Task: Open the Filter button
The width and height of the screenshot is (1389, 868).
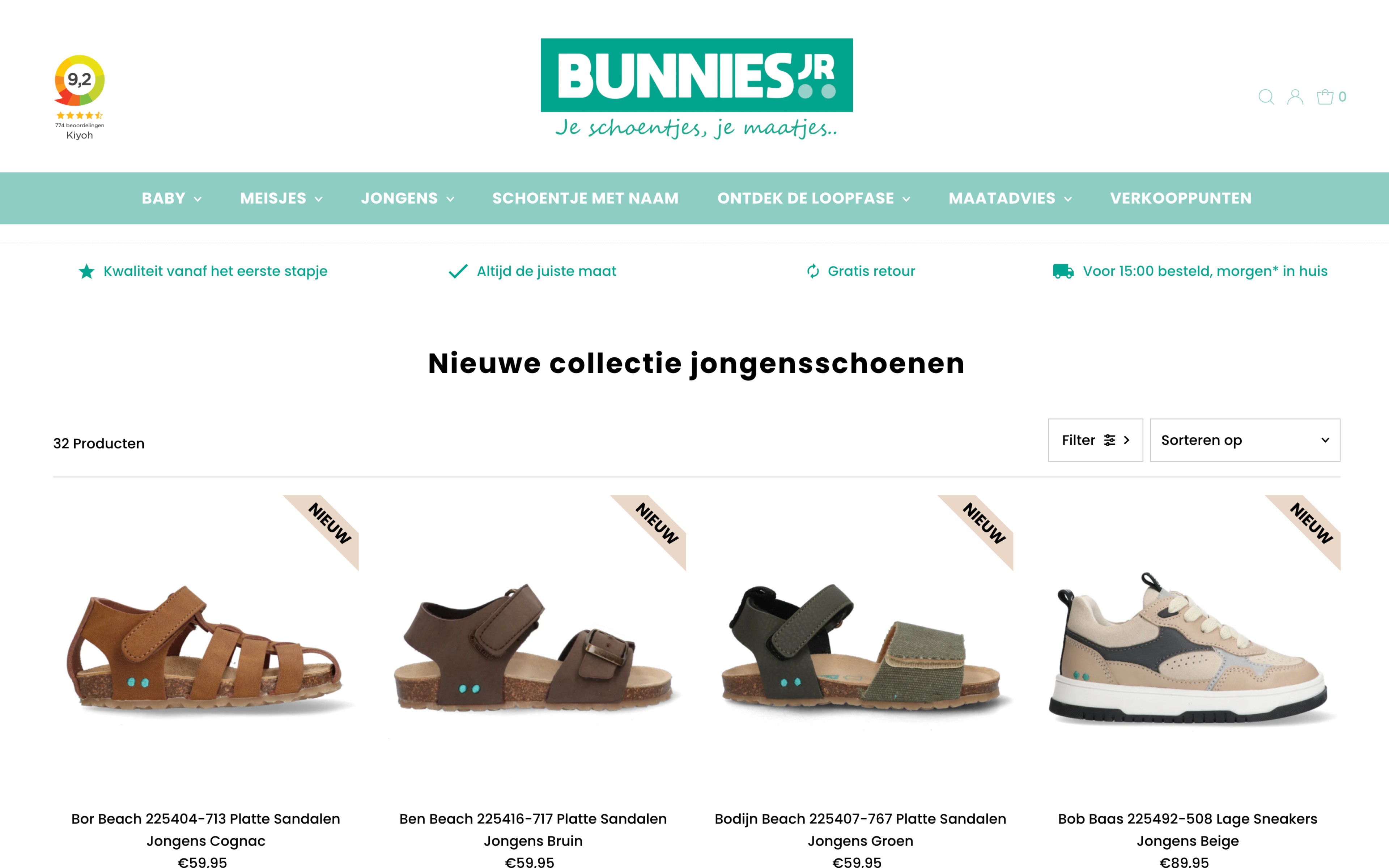Action: (1095, 440)
